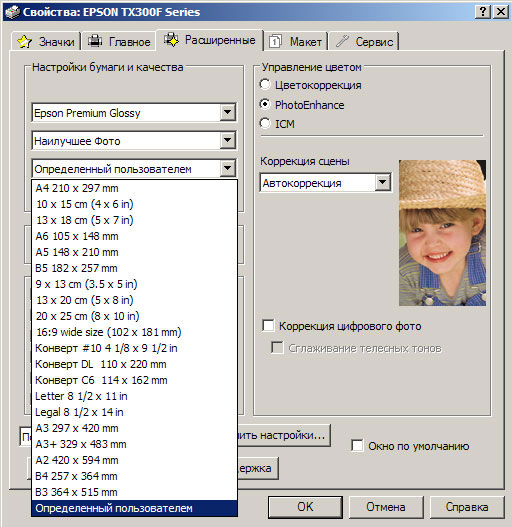
Task: Select 9 x 13 cm size
Action: click(x=134, y=284)
